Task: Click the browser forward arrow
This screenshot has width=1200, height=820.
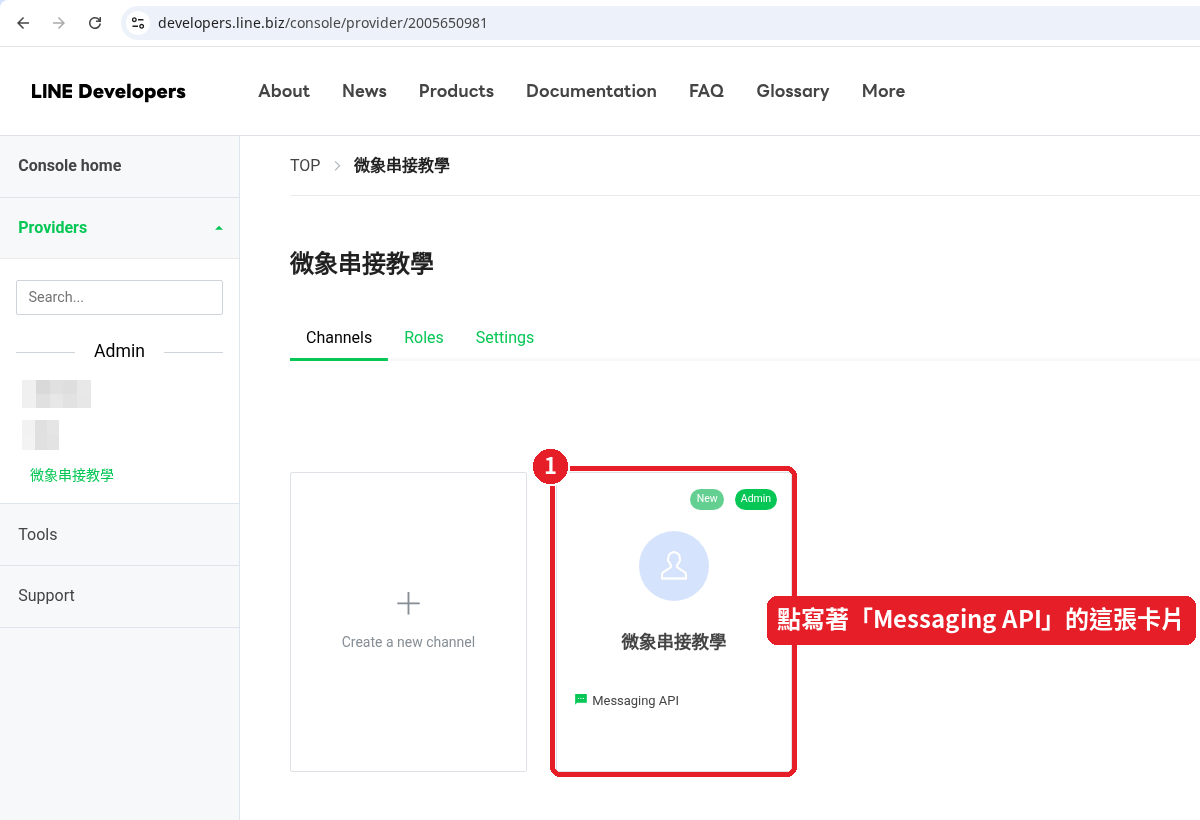Action: pos(59,22)
